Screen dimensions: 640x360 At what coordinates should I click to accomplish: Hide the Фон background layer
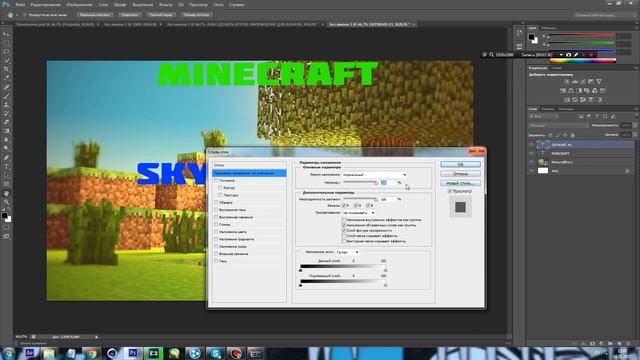click(x=531, y=171)
